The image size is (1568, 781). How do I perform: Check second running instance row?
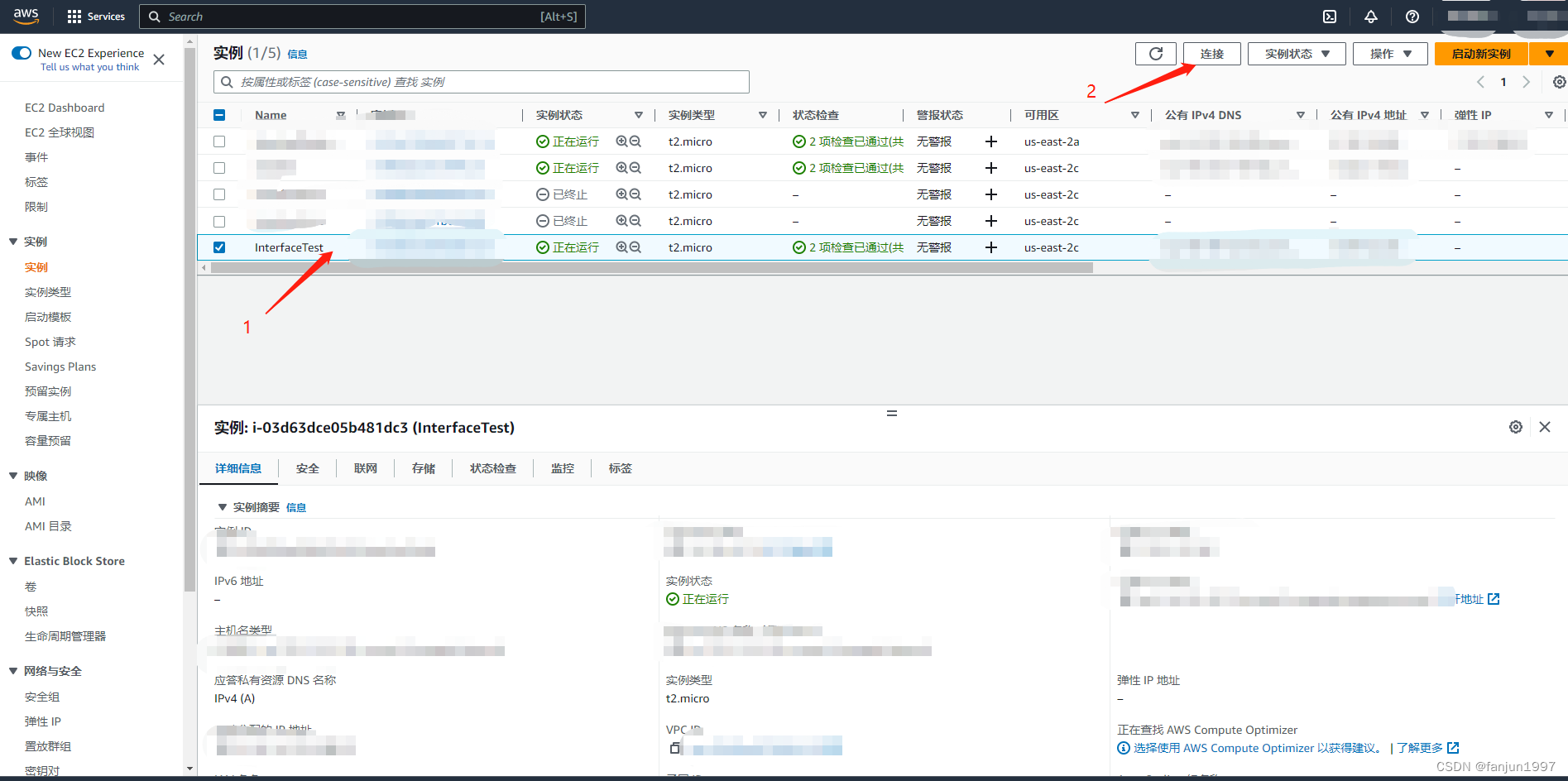(219, 168)
